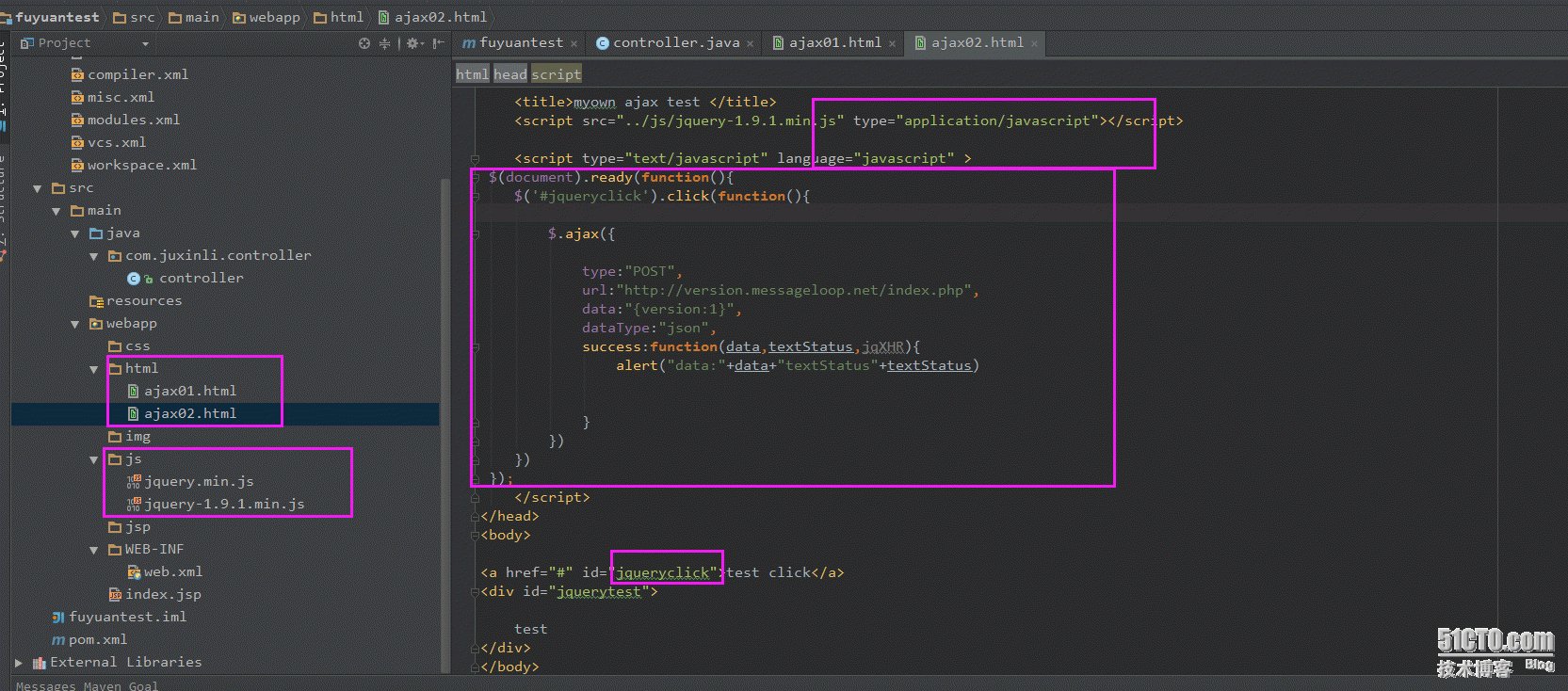Select the jsp folder
This screenshot has width=1568, height=691.
point(129,526)
